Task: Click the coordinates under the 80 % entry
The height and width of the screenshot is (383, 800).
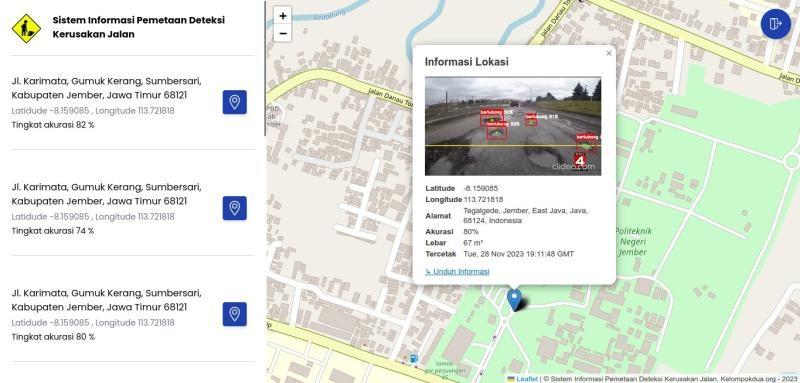Action: click(93, 323)
